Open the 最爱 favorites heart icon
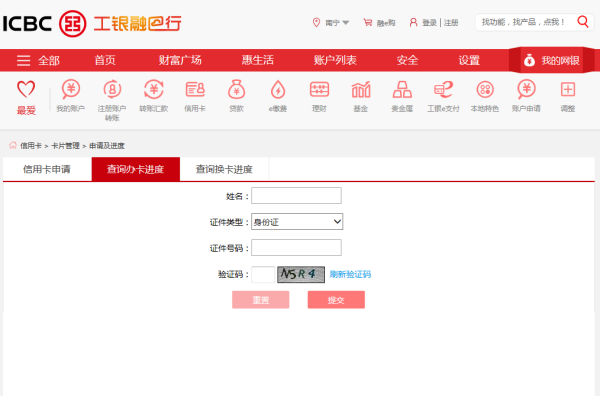This screenshot has width=600, height=396. pyautogui.click(x=26, y=89)
